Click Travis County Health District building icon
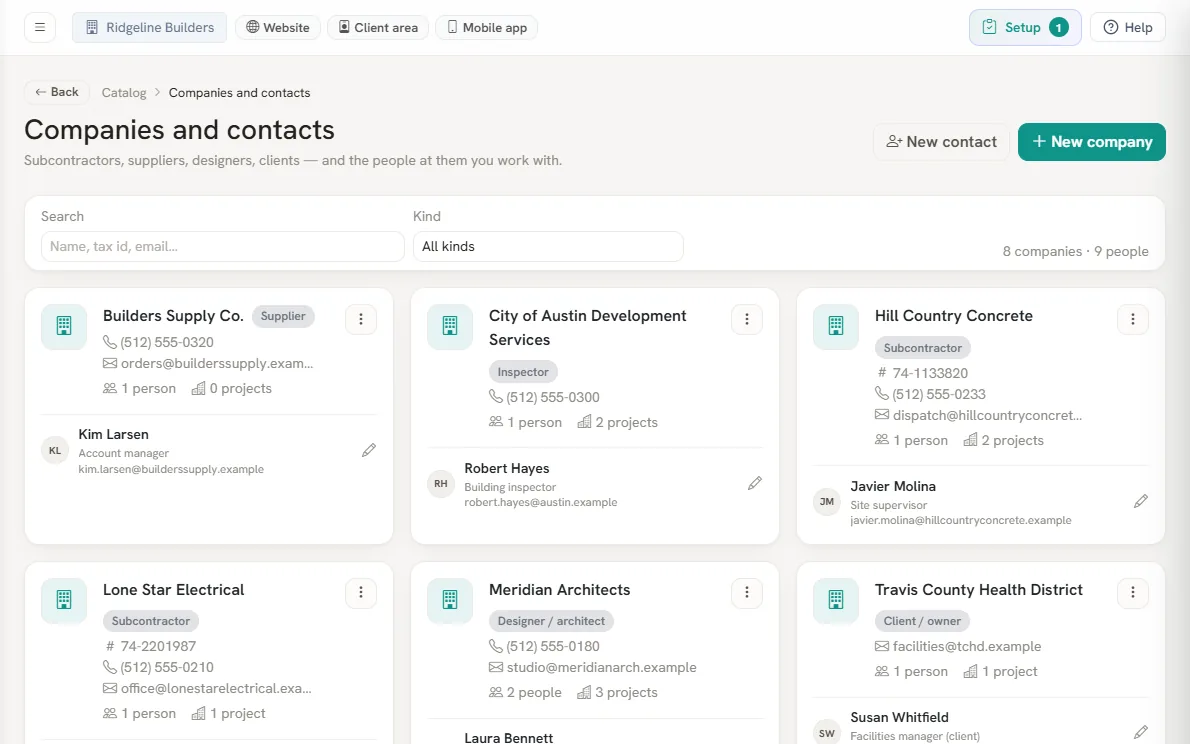1190x744 pixels. coord(836,600)
